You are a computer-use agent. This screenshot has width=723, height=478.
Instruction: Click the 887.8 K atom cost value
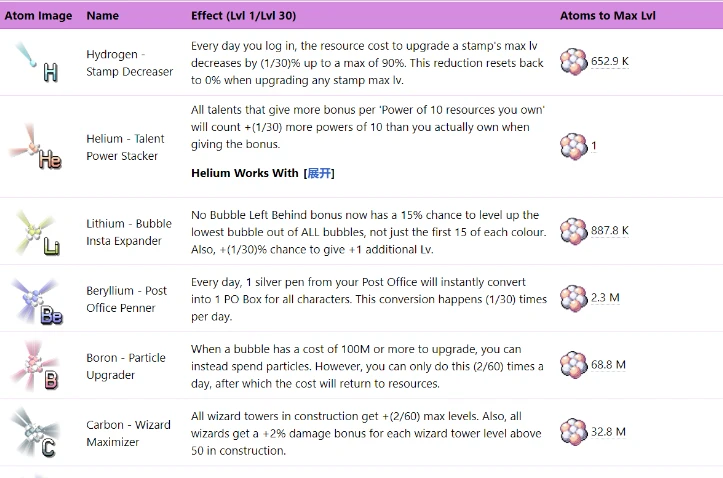tap(610, 230)
